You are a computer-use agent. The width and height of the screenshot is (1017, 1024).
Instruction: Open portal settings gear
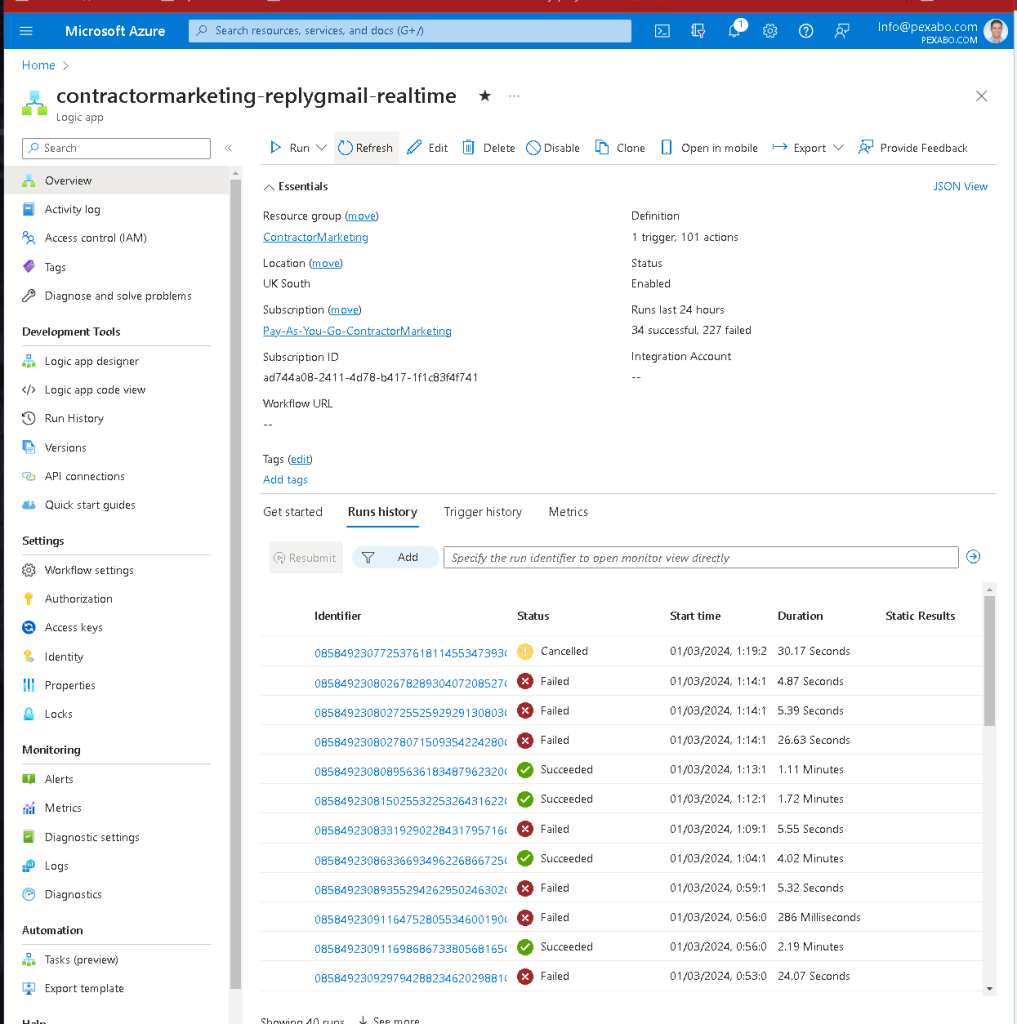(770, 31)
